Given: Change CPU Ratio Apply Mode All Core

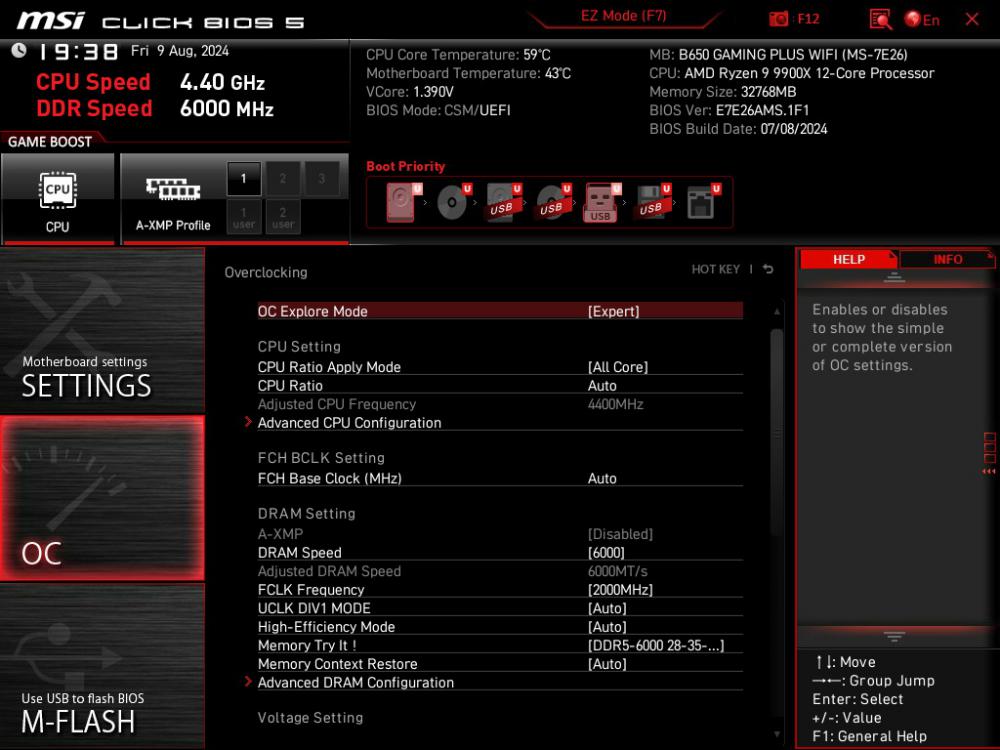Looking at the screenshot, I should pyautogui.click(x=500, y=367).
